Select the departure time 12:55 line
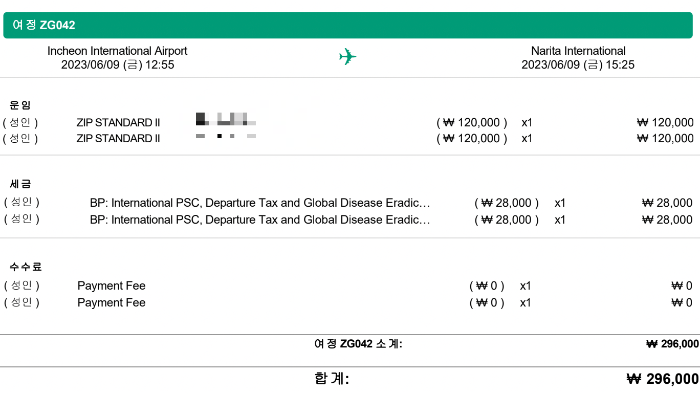700x394 pixels. (x=117, y=65)
